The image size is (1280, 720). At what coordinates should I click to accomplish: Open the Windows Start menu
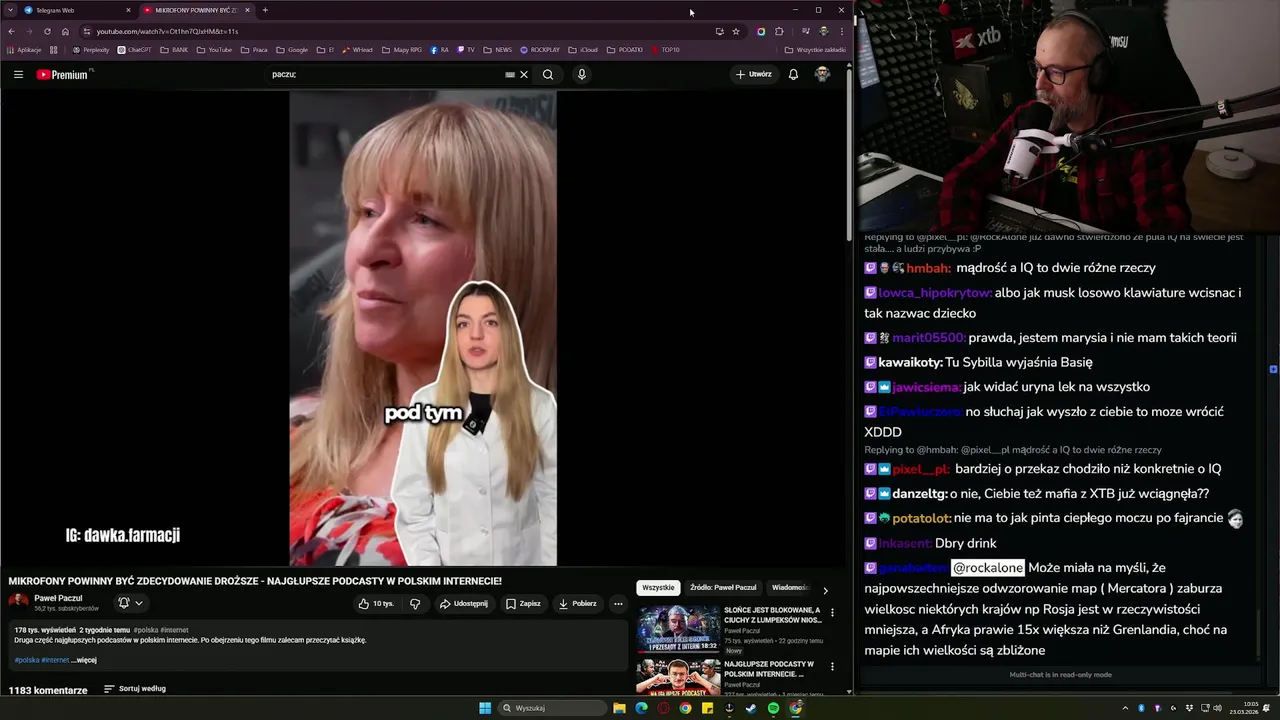pos(485,708)
